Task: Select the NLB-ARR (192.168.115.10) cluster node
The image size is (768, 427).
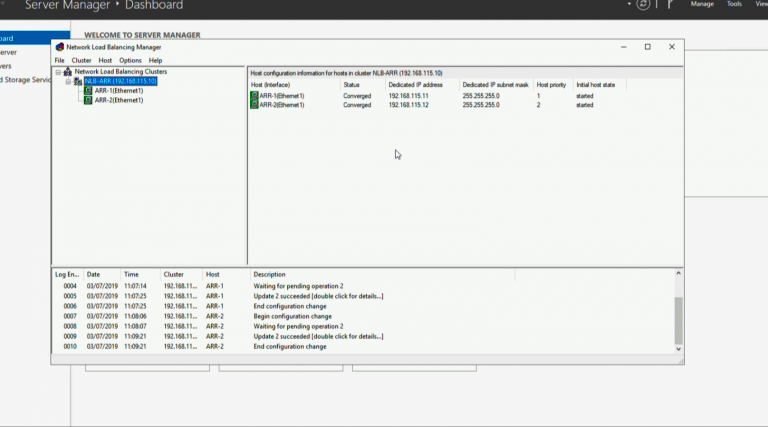Action: coord(120,81)
